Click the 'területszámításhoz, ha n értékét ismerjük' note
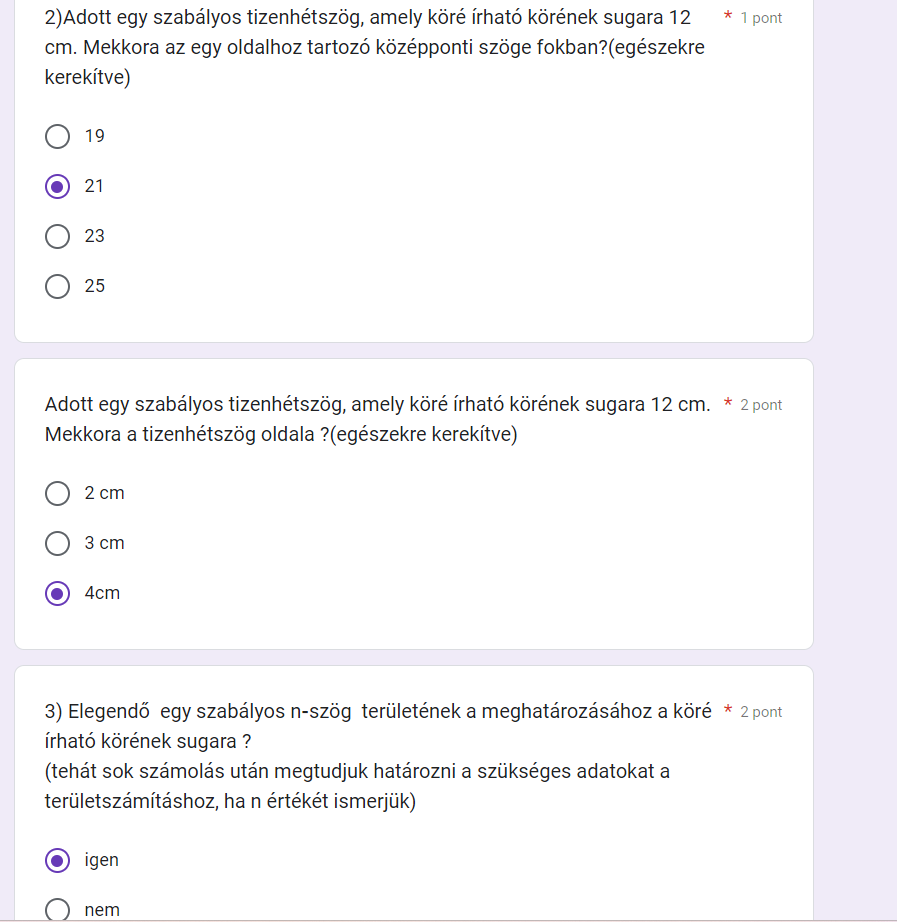The image size is (897, 922). click(x=230, y=801)
